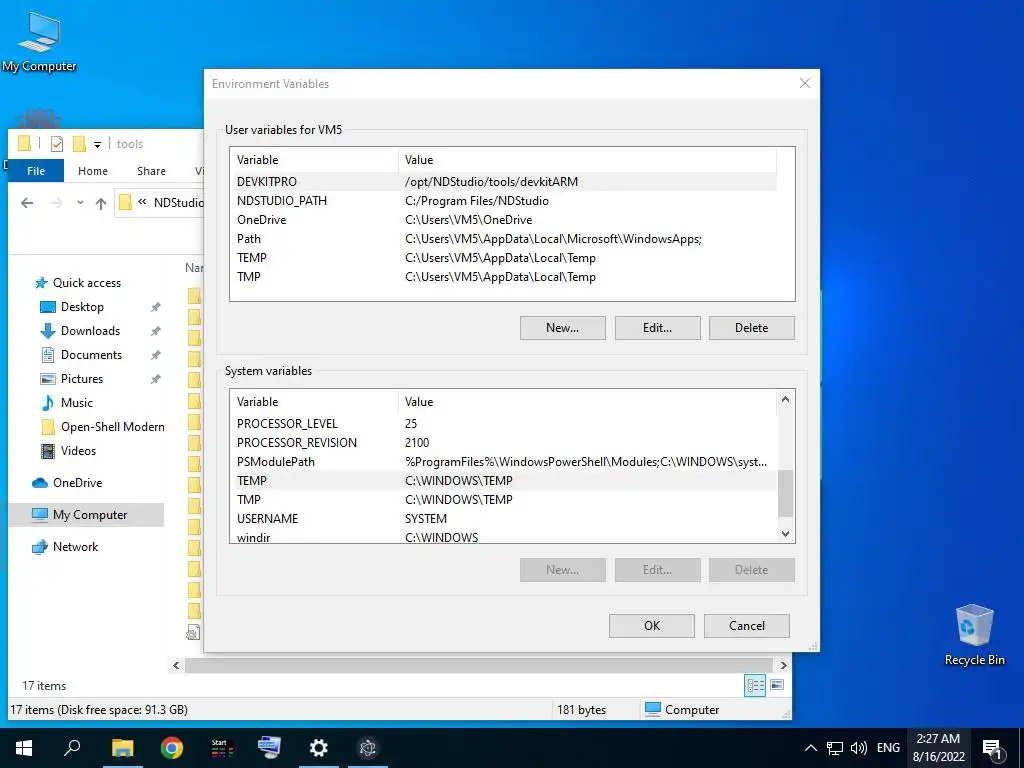Viewport: 1024px width, 768px height.
Task: Open the Start-labeled taskbar app
Action: [x=221, y=748]
